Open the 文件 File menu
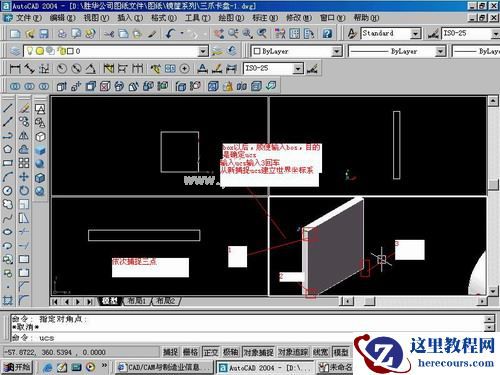500x375 pixels. tap(28, 18)
